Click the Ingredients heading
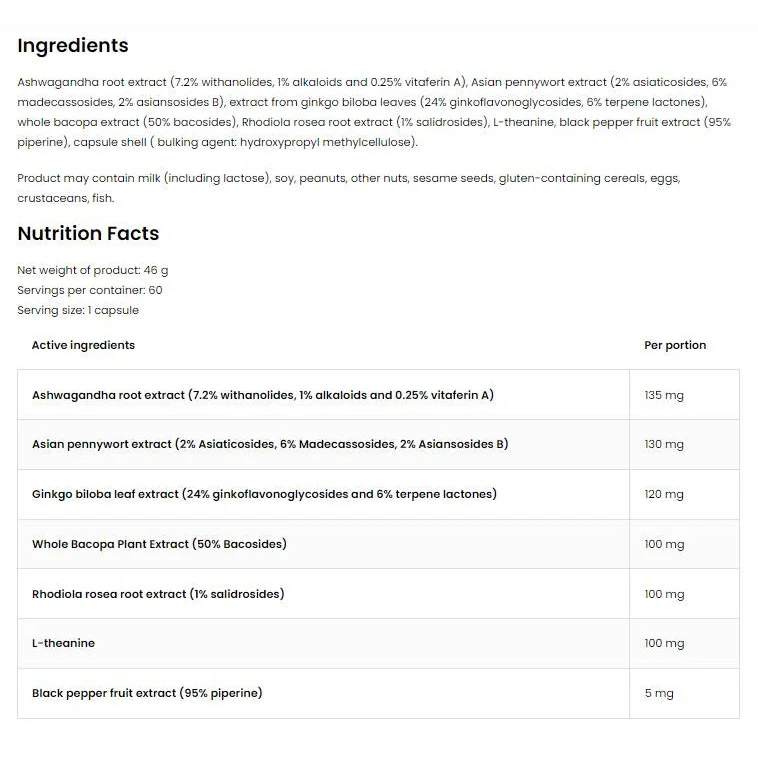 click(73, 45)
